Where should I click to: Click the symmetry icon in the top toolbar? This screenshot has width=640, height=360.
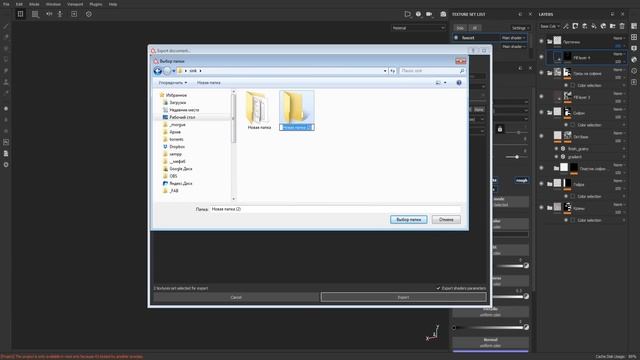click(x=49, y=14)
